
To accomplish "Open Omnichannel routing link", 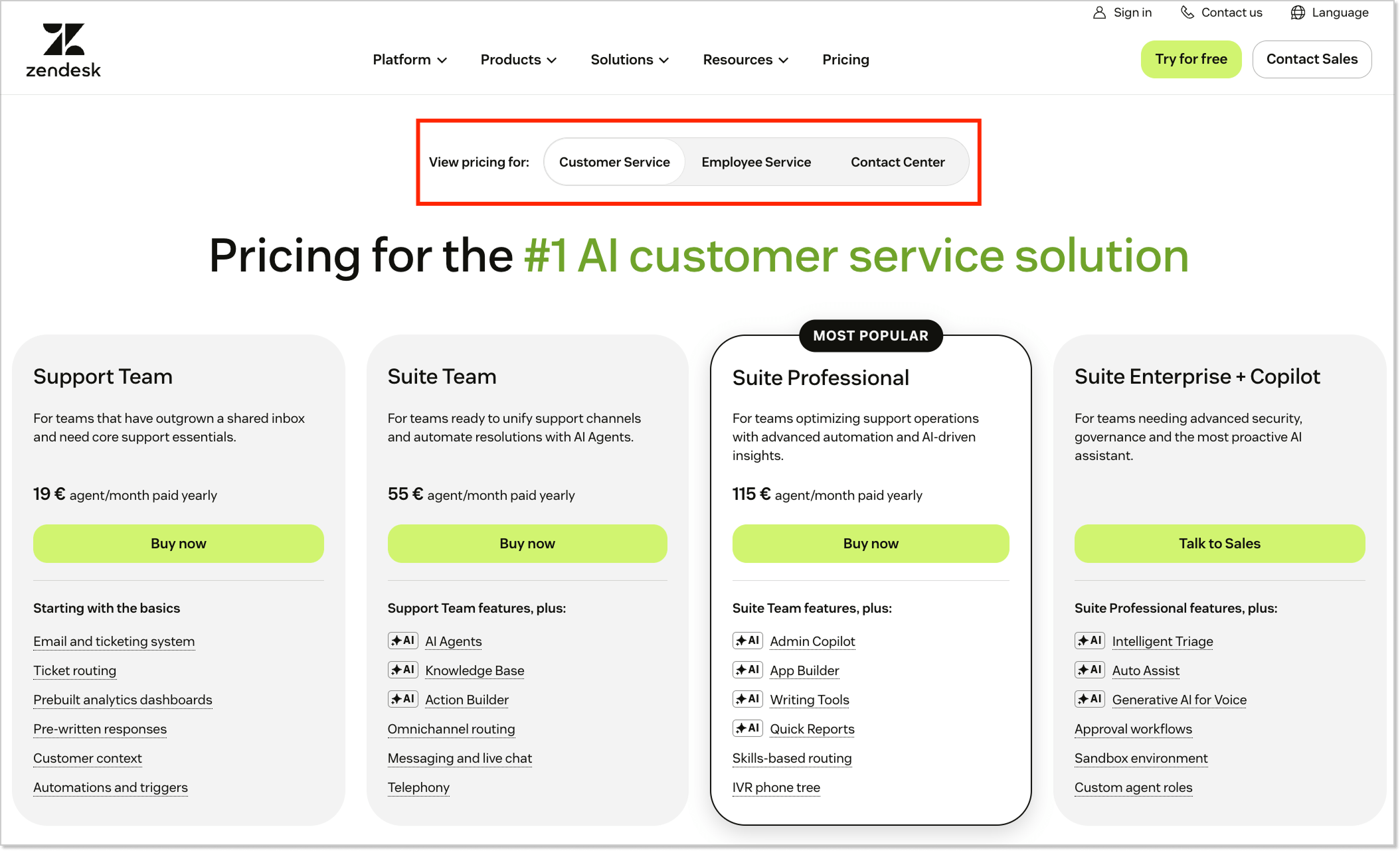I will [452, 729].
